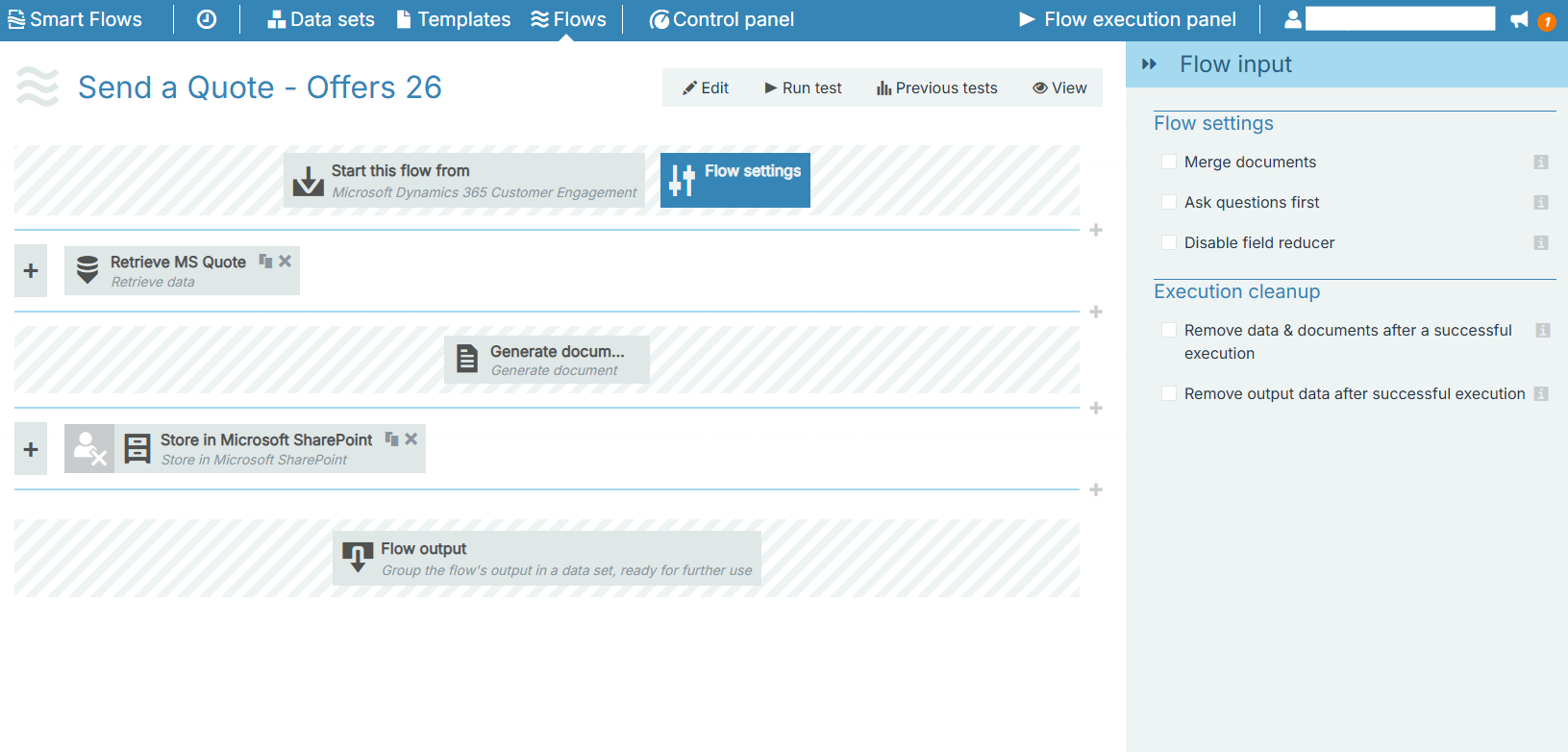Insert a step below the Start row
The width and height of the screenshot is (1568, 752).
(x=1096, y=230)
